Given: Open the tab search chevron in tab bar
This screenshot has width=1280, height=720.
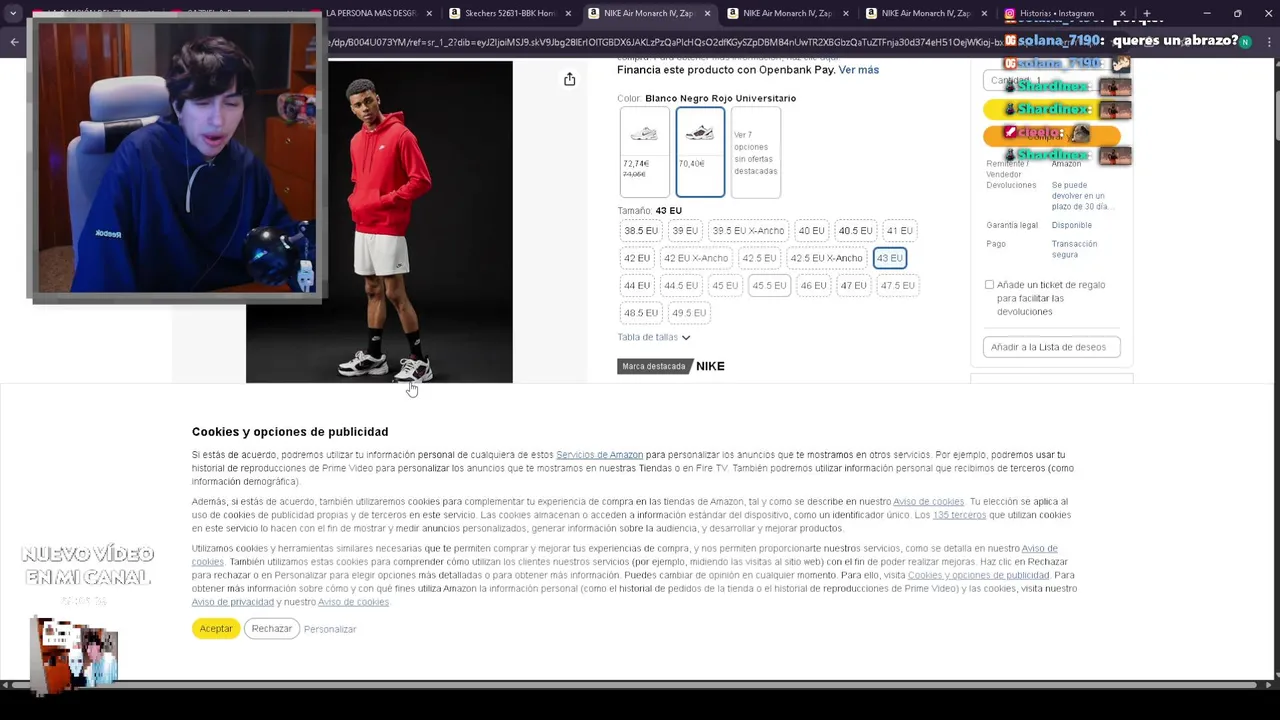Looking at the screenshot, I should pos(13,14).
